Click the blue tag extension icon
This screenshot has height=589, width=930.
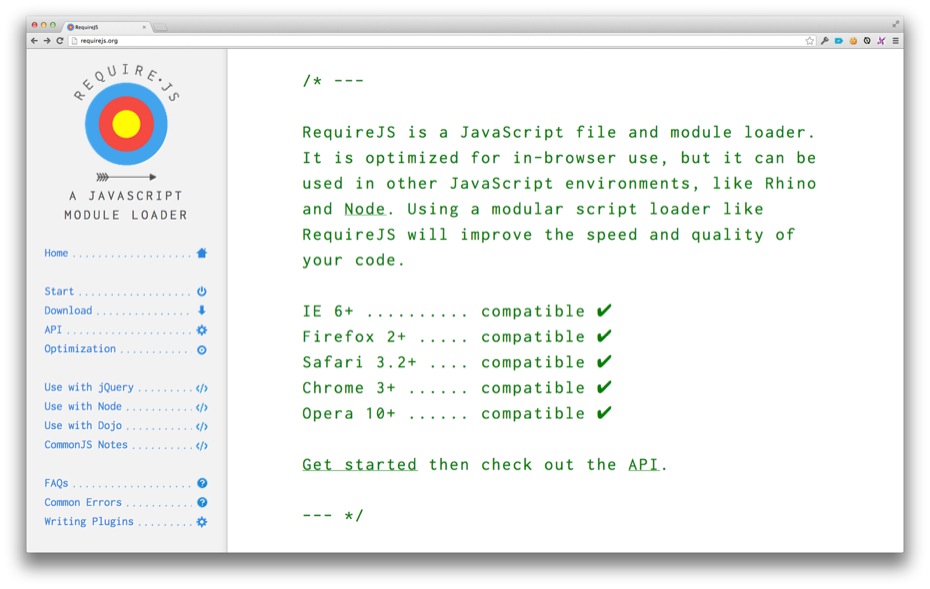[839, 41]
